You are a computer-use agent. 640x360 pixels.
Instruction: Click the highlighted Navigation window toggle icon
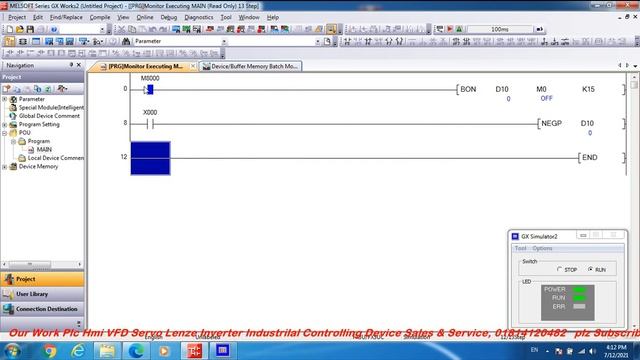point(9,41)
